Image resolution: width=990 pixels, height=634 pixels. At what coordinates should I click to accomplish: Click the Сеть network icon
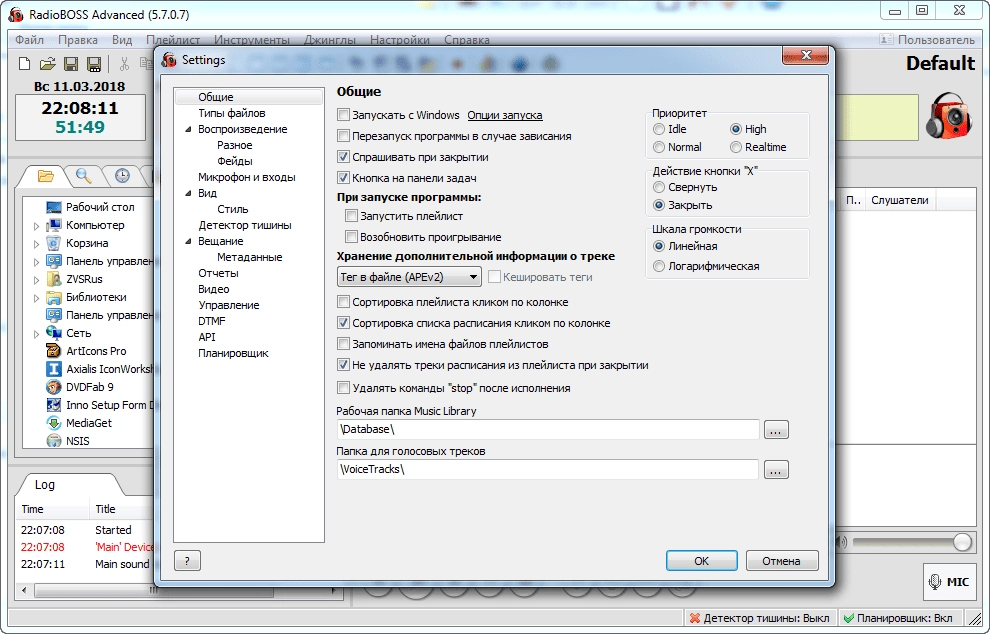(54, 333)
